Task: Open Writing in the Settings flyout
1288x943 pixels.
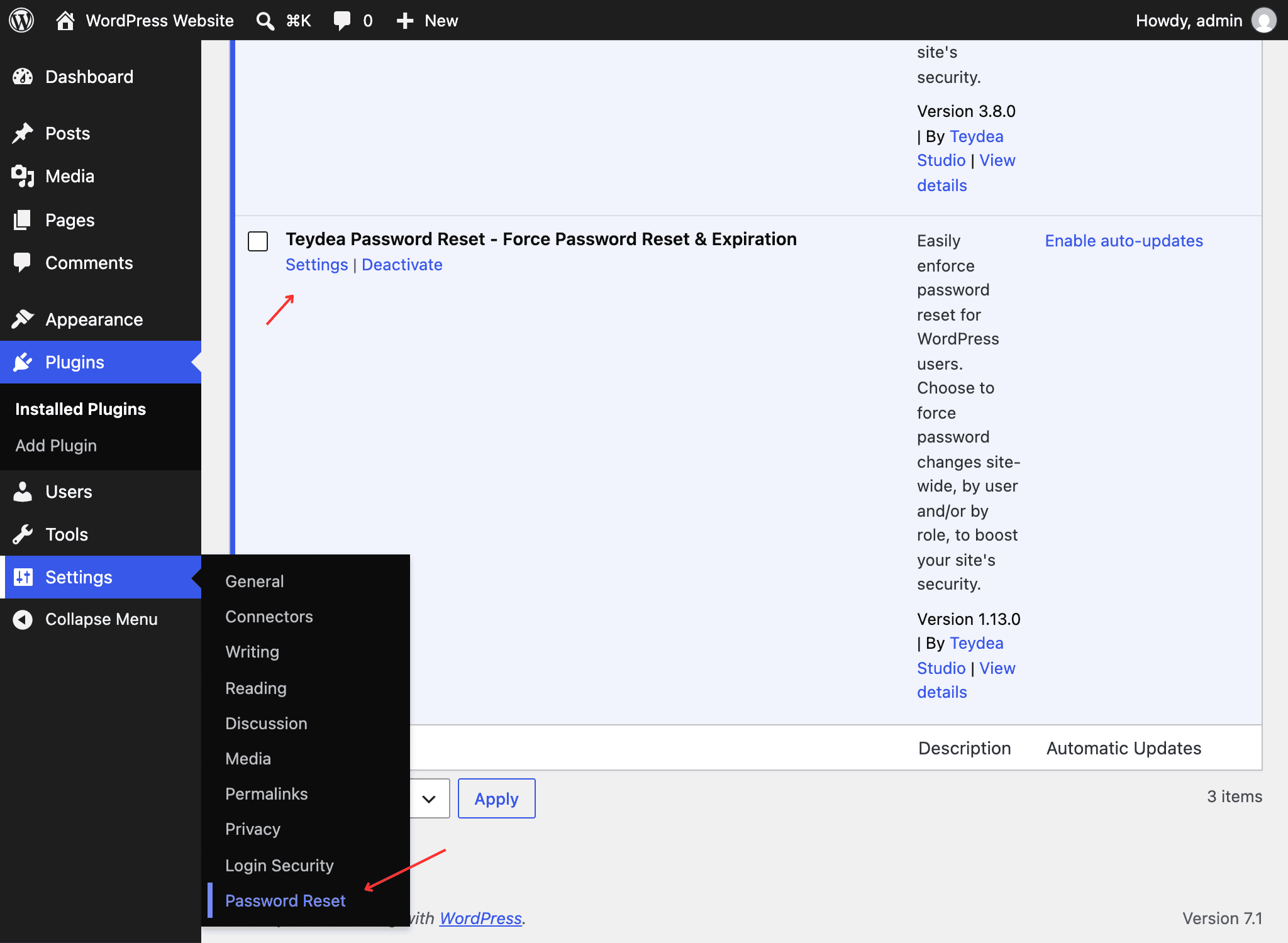Action: [x=252, y=652]
